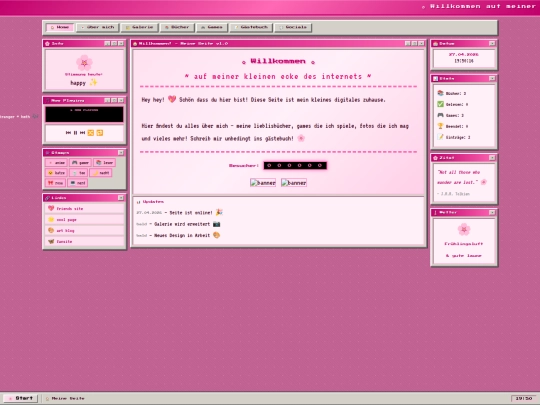Click the memo icon beside Einträge
The image size is (540, 405).
coord(440,137)
